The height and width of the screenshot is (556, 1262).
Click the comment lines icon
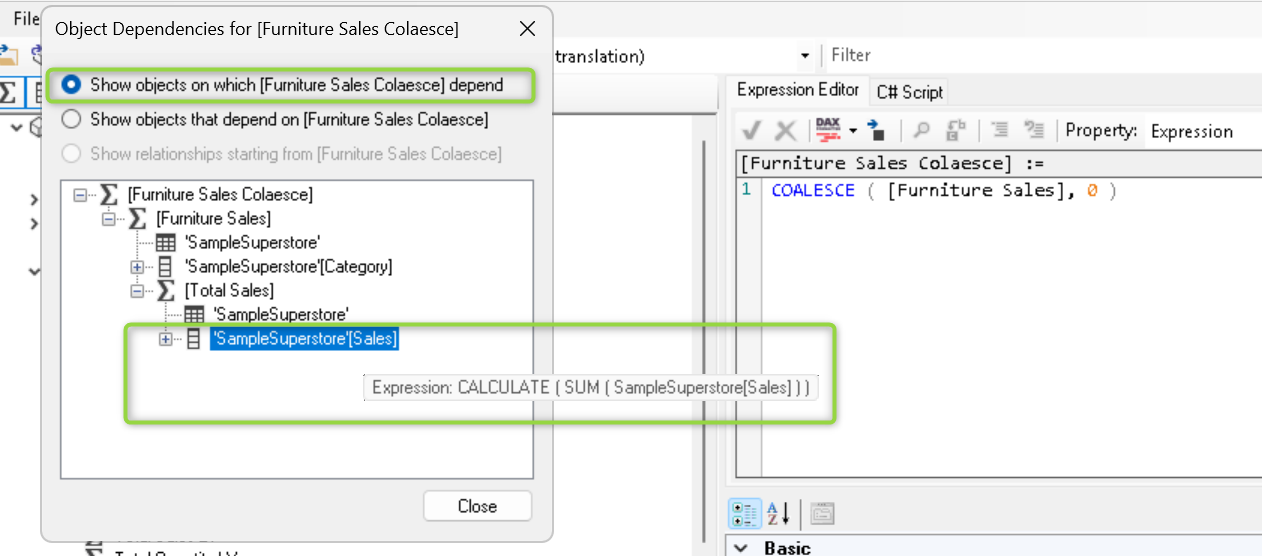1035,130
